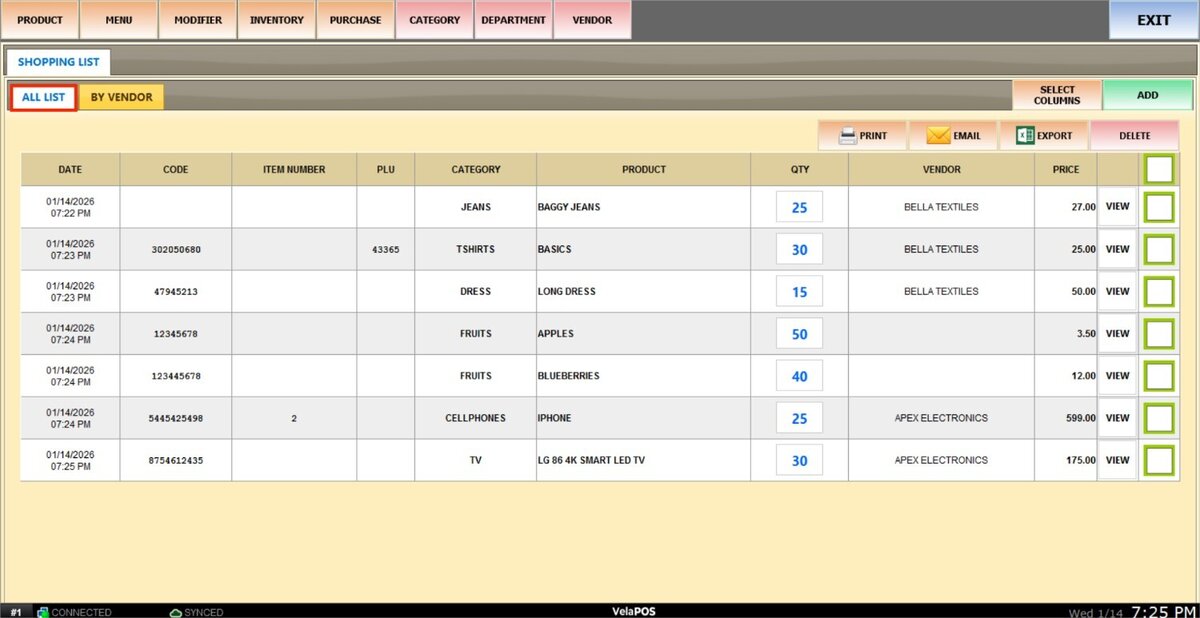Check the box for LG 86 4K TV row

coord(1159,460)
